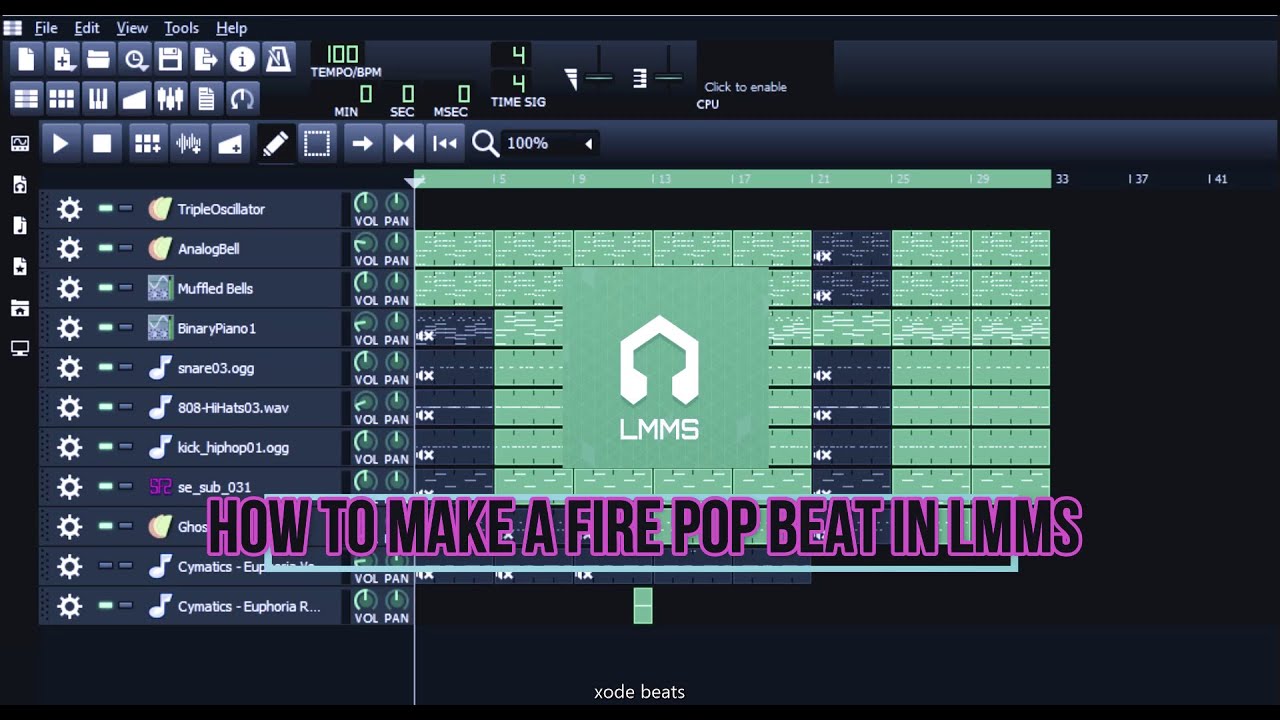
Task: Create a new project with the toolbar icon
Action: click(x=26, y=59)
